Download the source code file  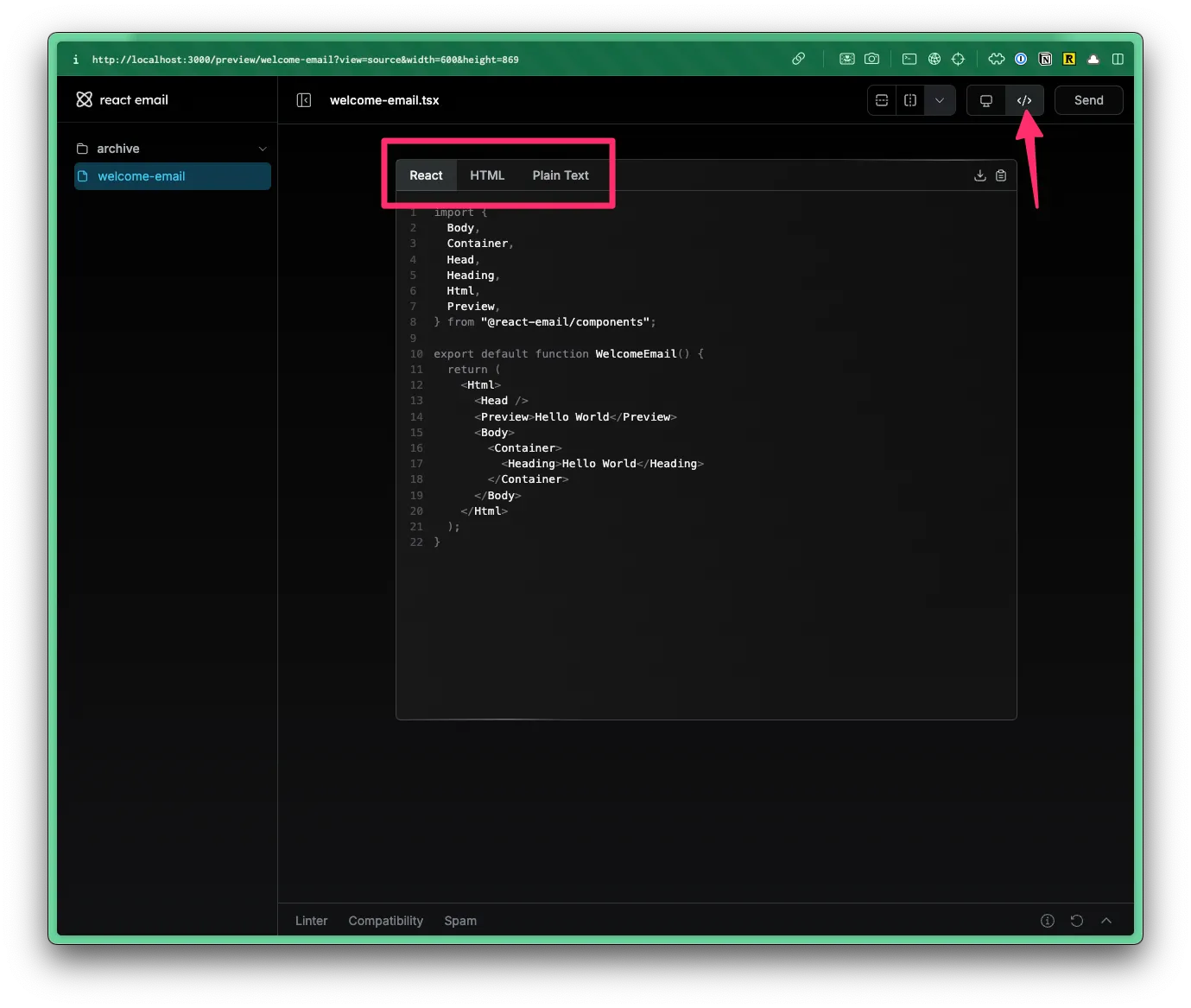click(x=979, y=175)
